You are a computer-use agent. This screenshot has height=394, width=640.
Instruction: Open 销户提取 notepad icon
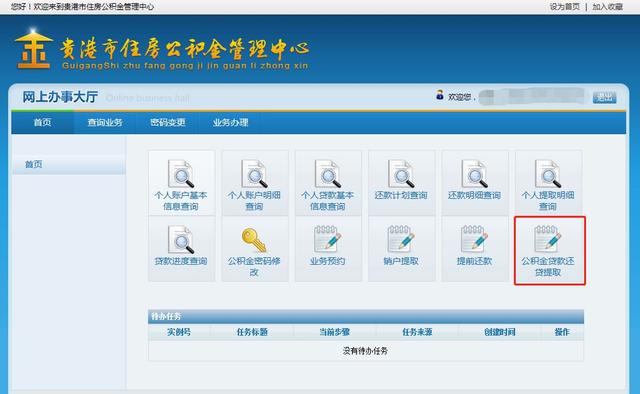click(401, 239)
